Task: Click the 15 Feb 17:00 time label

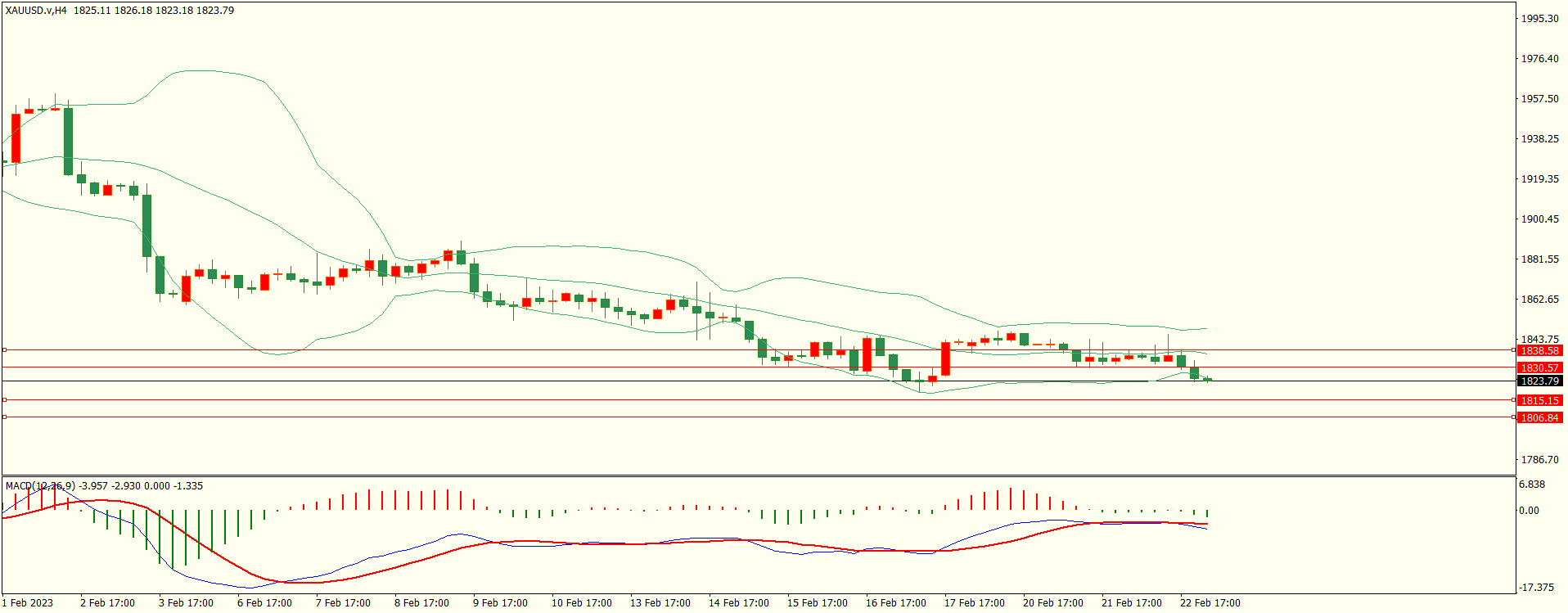Action: [817, 603]
